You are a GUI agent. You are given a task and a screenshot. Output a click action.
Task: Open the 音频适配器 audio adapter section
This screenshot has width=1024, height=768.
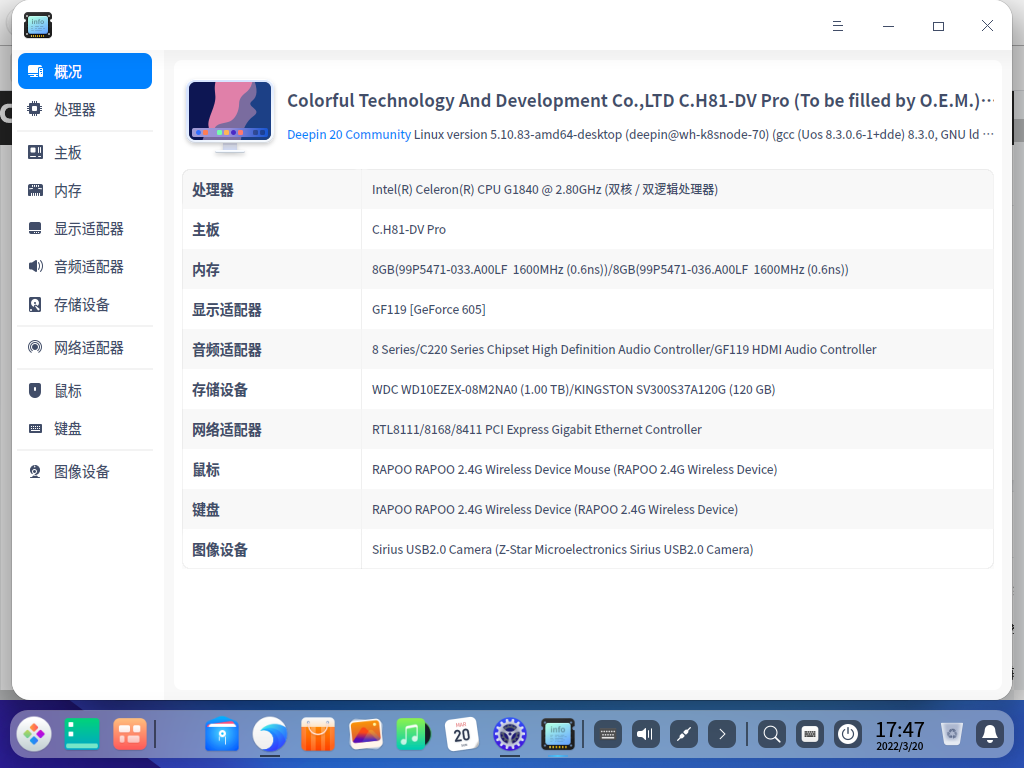click(x=85, y=266)
